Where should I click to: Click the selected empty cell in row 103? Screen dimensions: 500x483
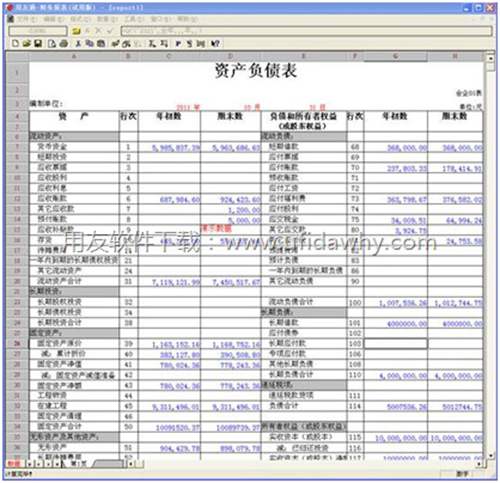coord(395,343)
